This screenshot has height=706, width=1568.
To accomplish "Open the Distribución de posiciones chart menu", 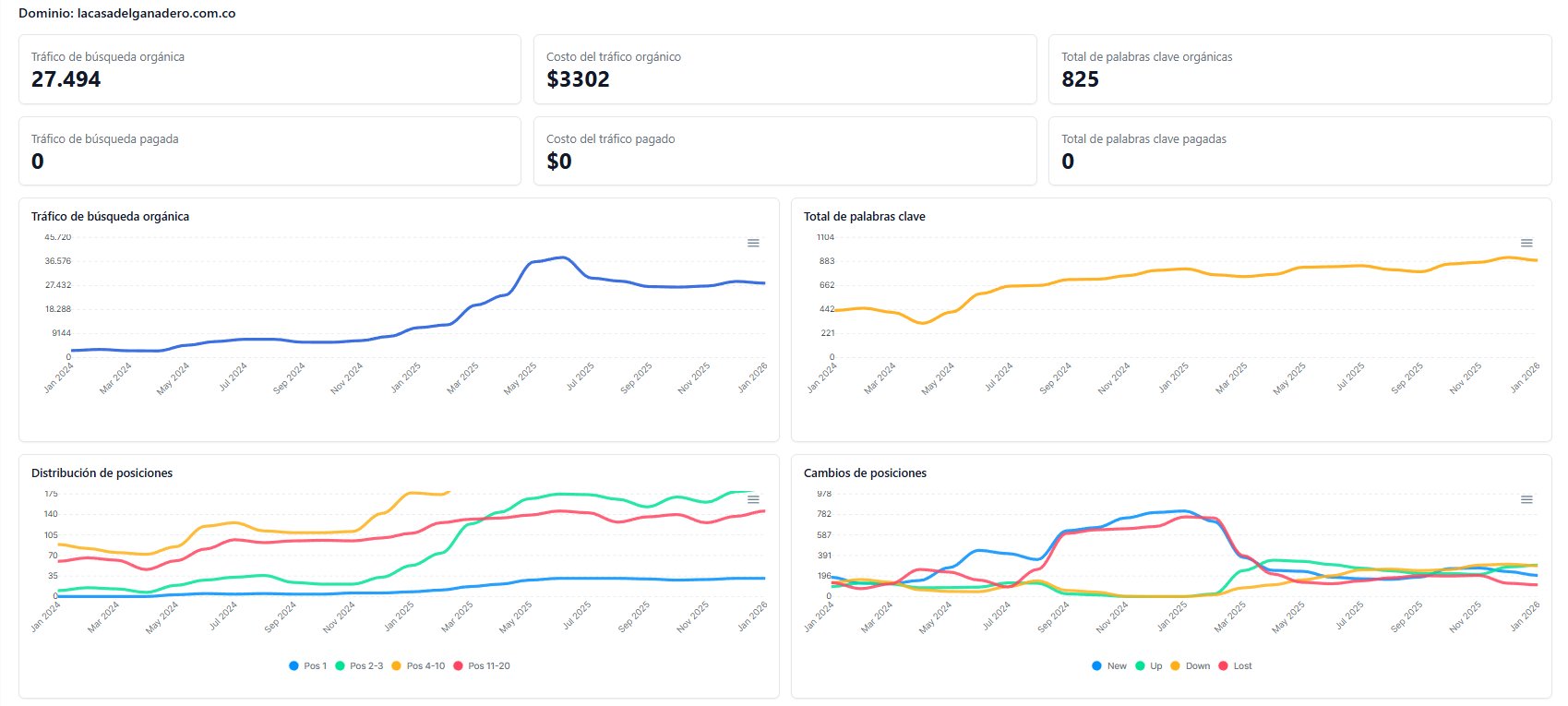I will click(753, 499).
